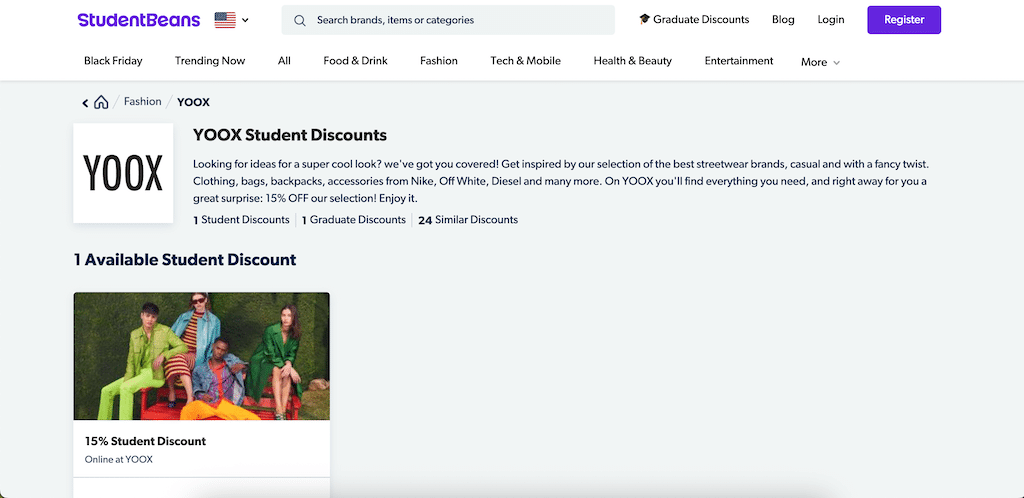Click the Fashion breadcrumb link
The height and width of the screenshot is (498, 1024).
pos(142,102)
